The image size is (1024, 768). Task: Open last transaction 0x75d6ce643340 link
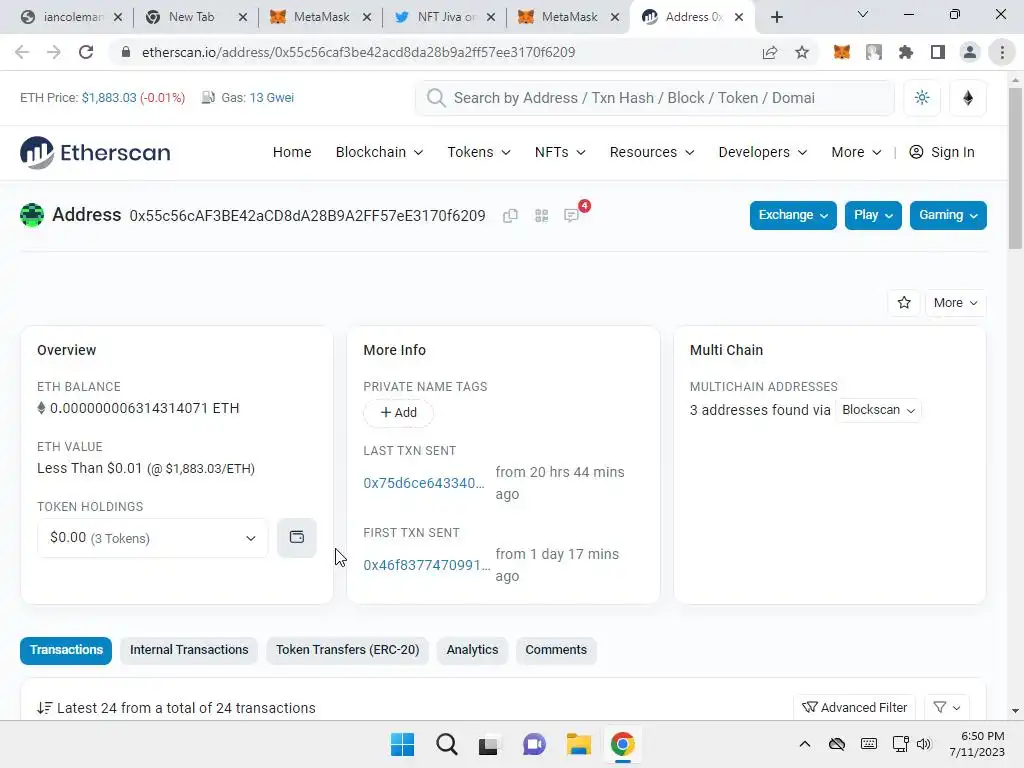coord(424,483)
